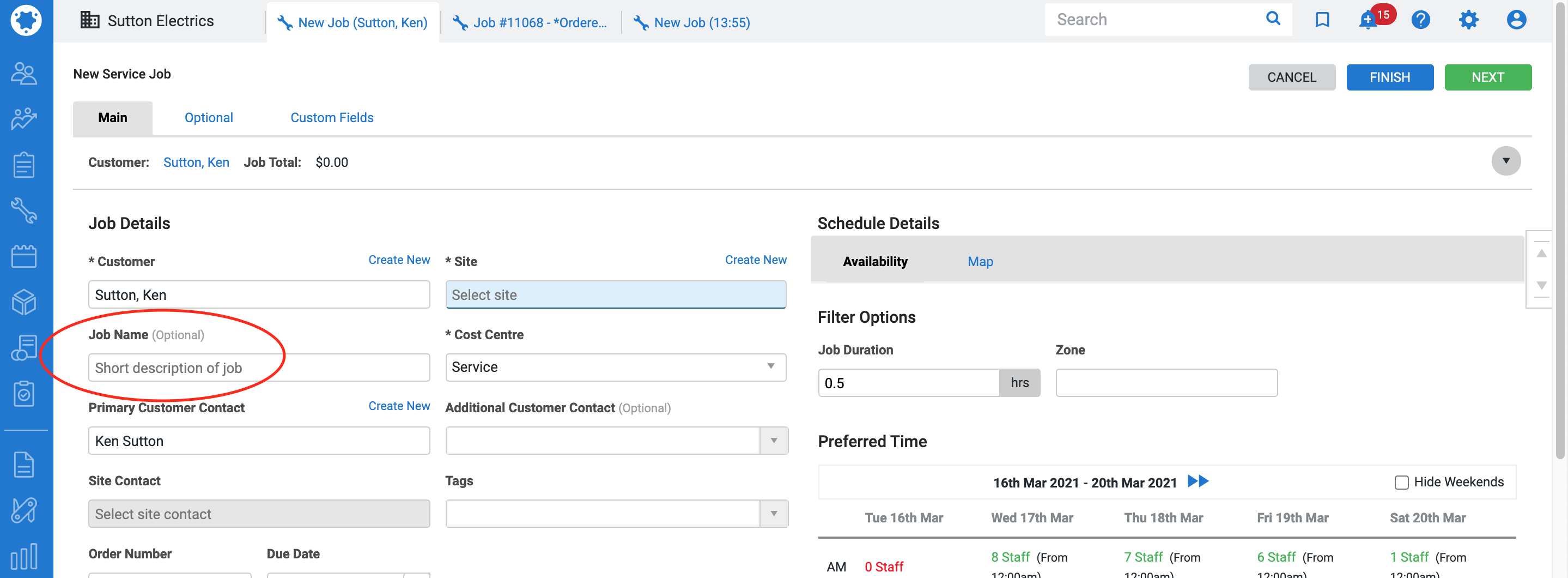This screenshot has height=578, width=1568.
Task: Open the user profile icon
Action: 1516,20
